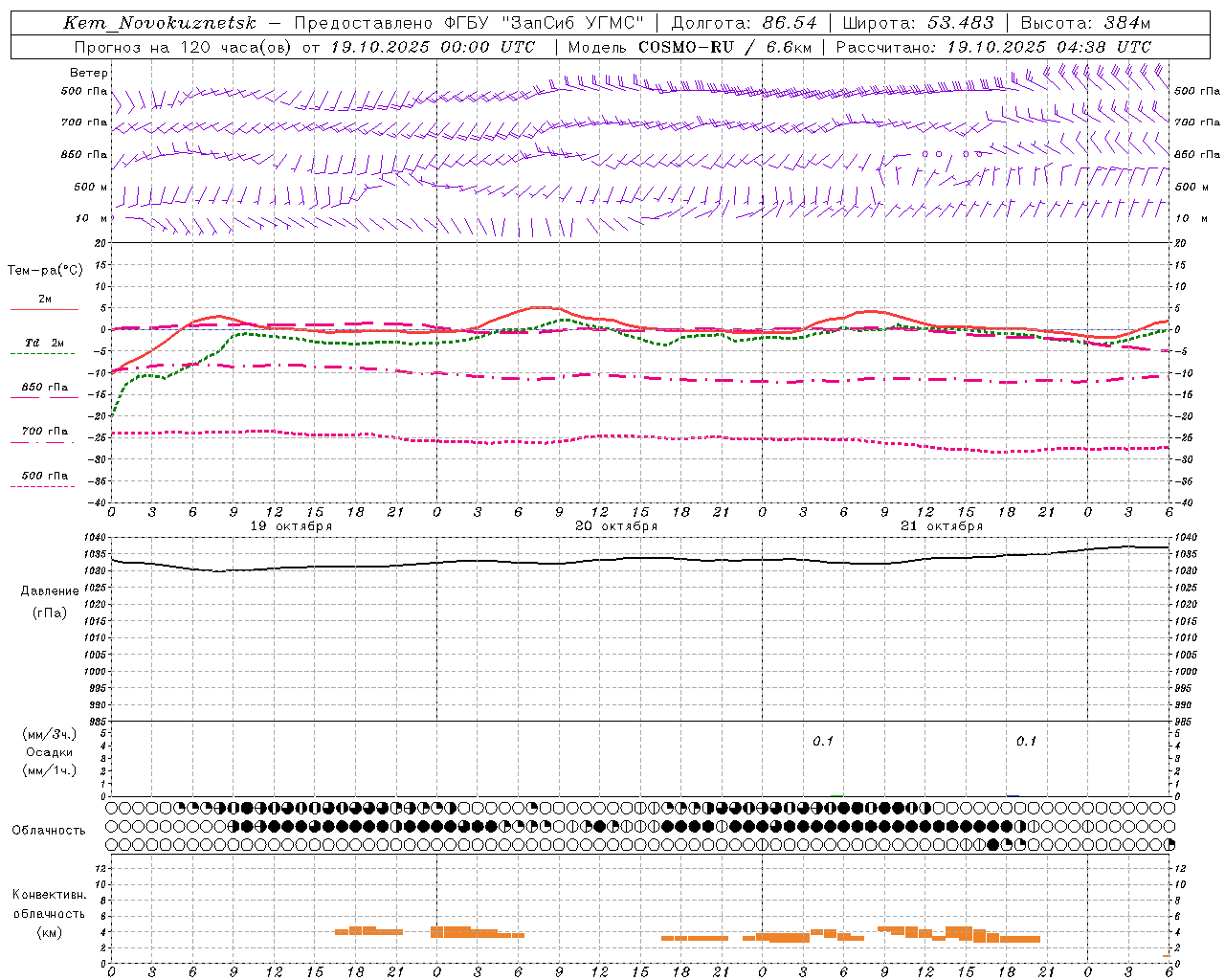1225x980 pixels.
Task: Click the '19 октября' date label
Action: (x=292, y=526)
